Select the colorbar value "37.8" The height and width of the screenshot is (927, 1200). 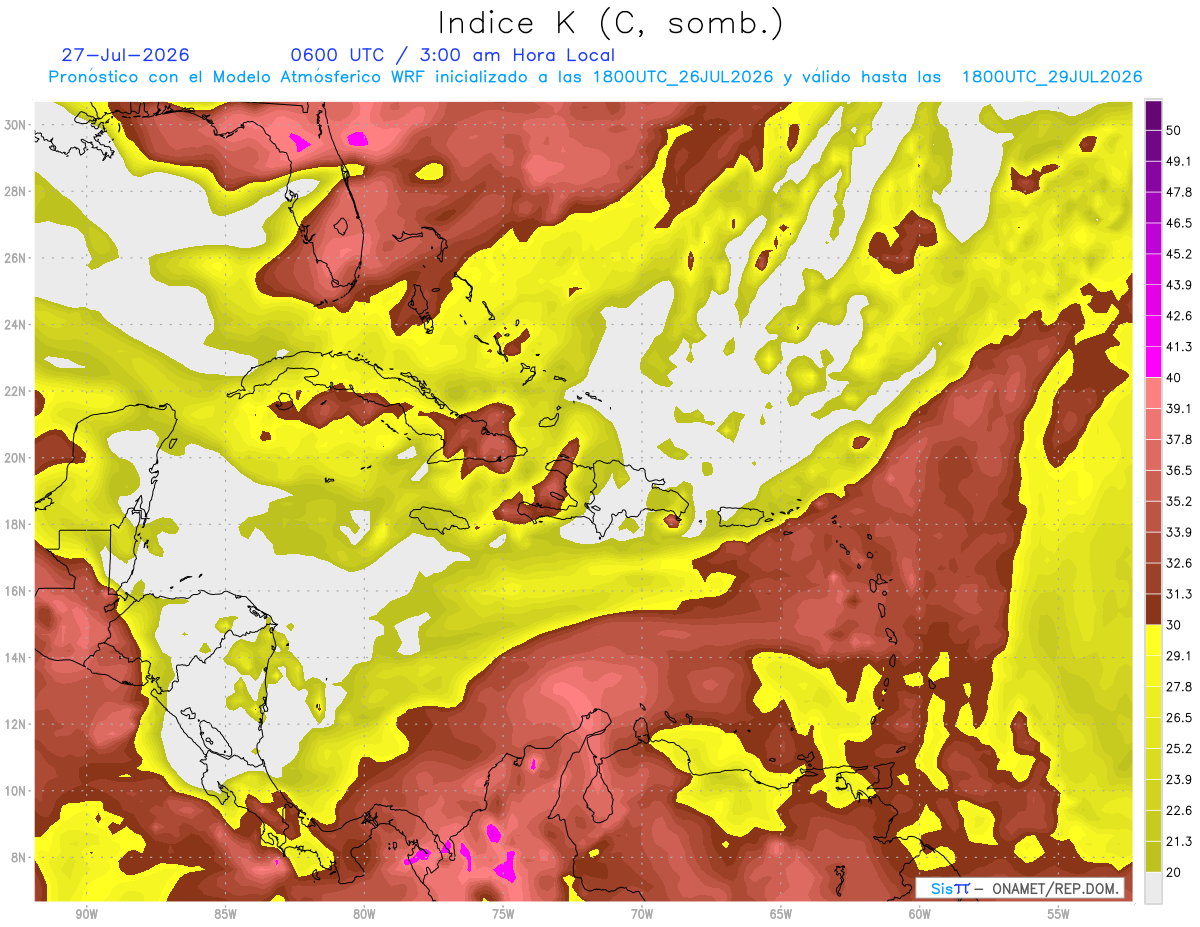[x=1179, y=439]
